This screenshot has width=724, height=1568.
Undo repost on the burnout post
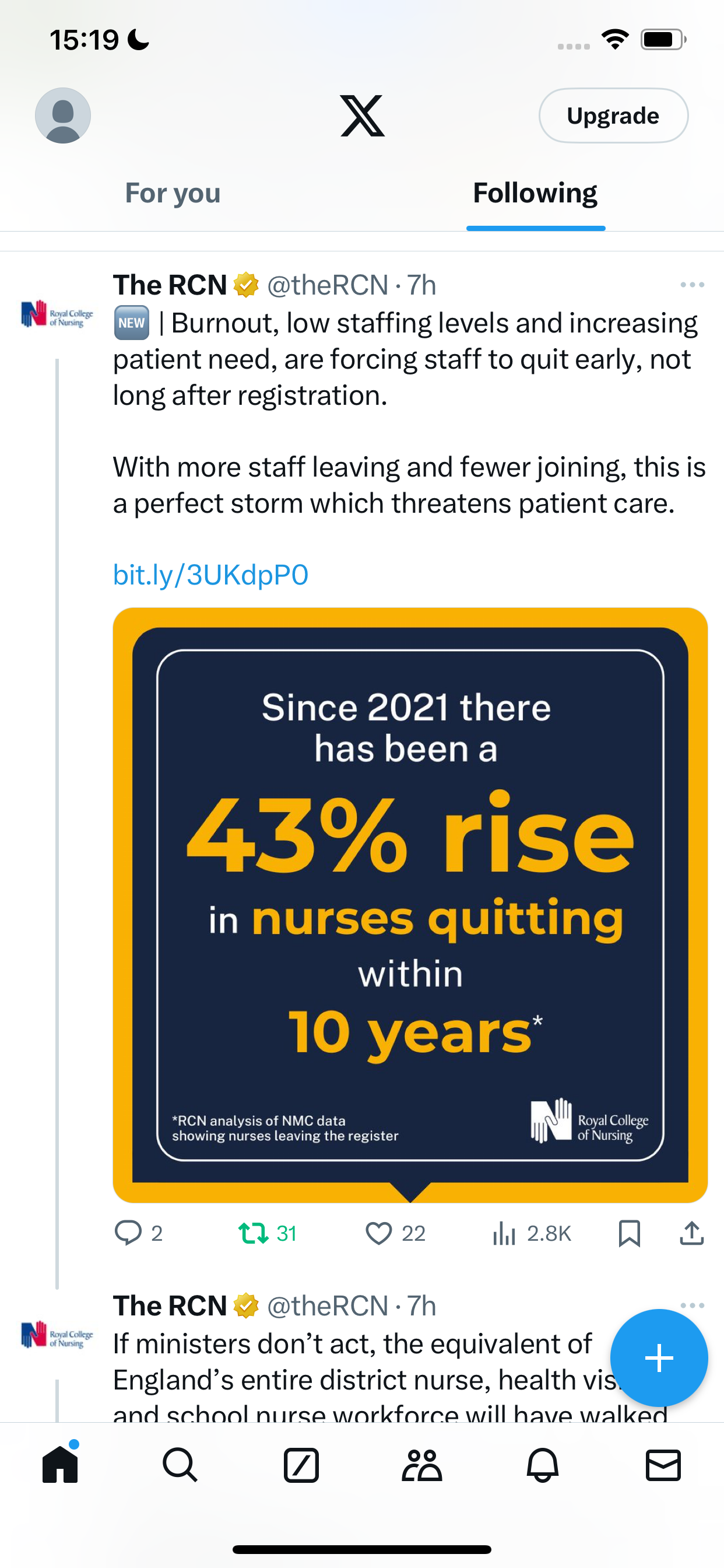[x=267, y=1233]
